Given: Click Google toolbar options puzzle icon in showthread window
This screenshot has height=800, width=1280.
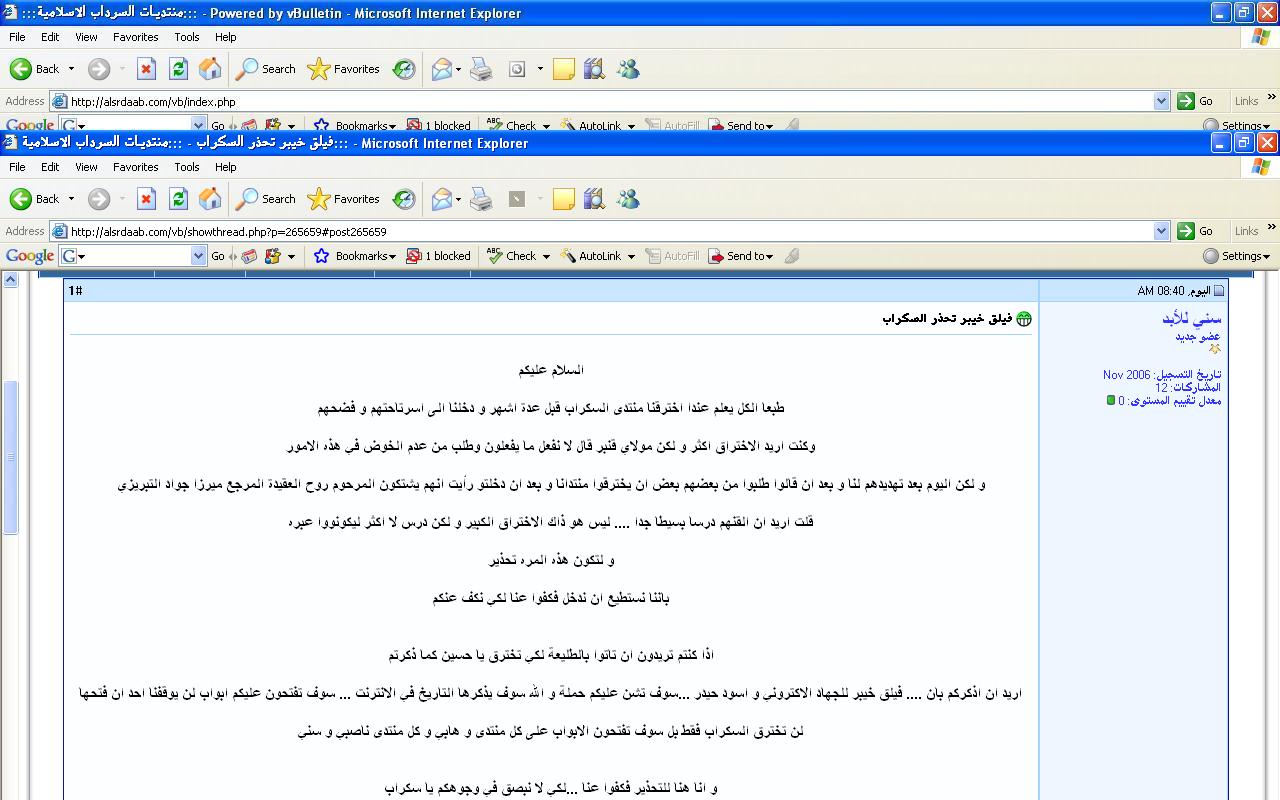Looking at the screenshot, I should (273, 256).
